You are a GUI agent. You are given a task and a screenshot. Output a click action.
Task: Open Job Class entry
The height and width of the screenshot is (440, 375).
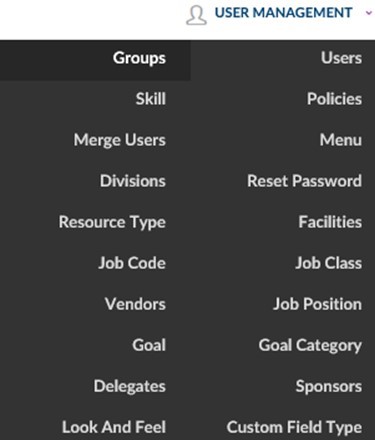pyautogui.click(x=328, y=263)
